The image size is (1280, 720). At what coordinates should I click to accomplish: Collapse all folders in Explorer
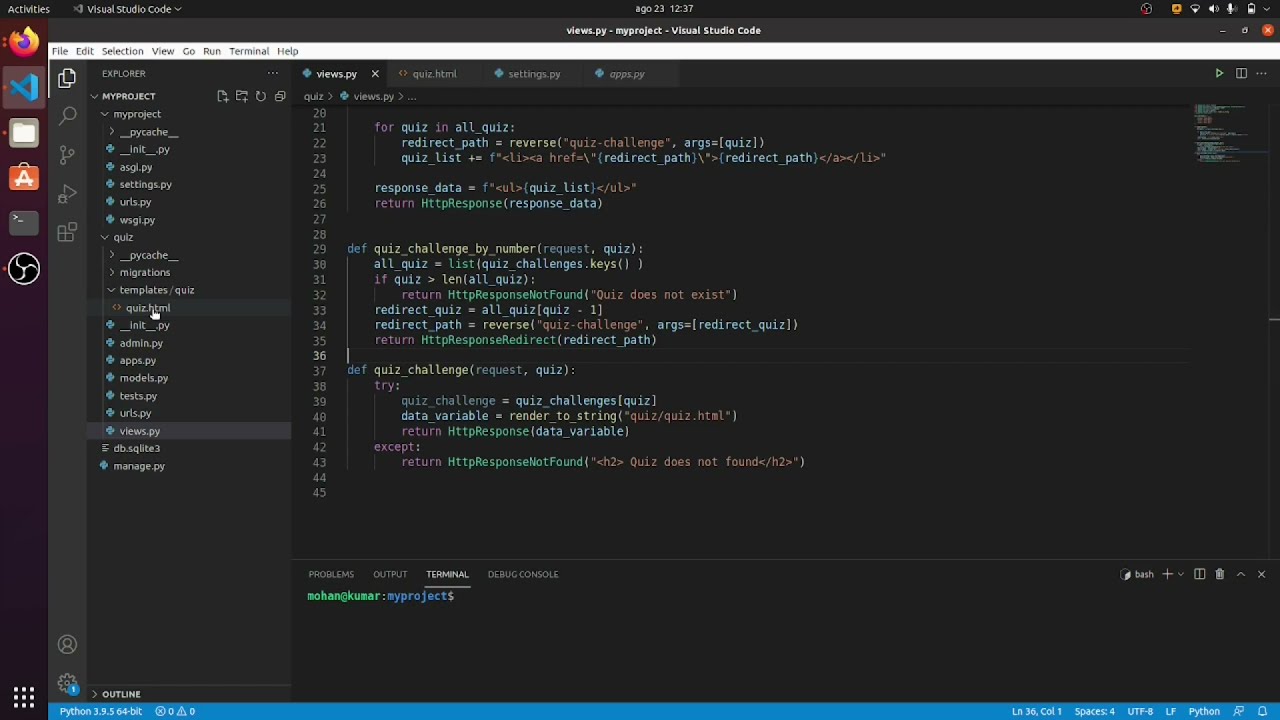[280, 96]
